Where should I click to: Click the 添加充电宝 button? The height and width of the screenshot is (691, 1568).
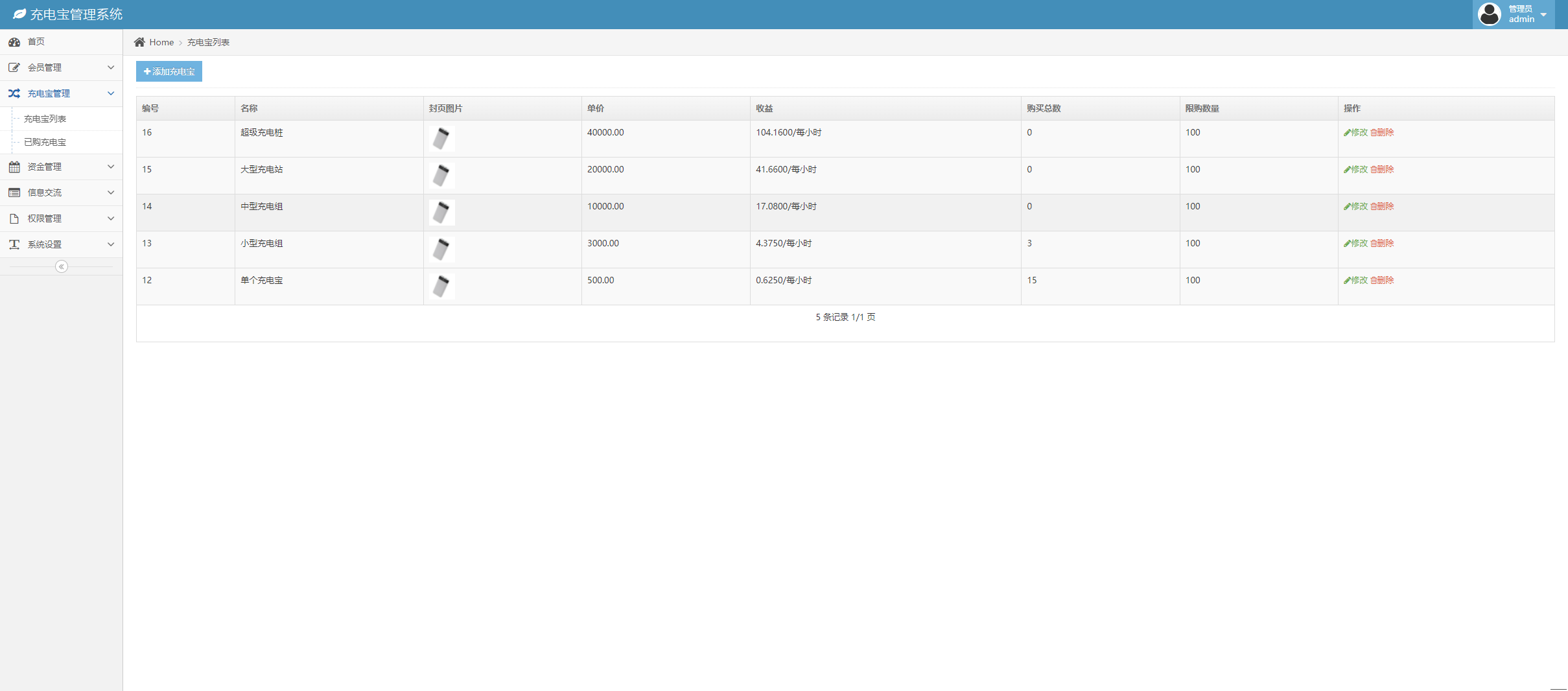pos(169,71)
